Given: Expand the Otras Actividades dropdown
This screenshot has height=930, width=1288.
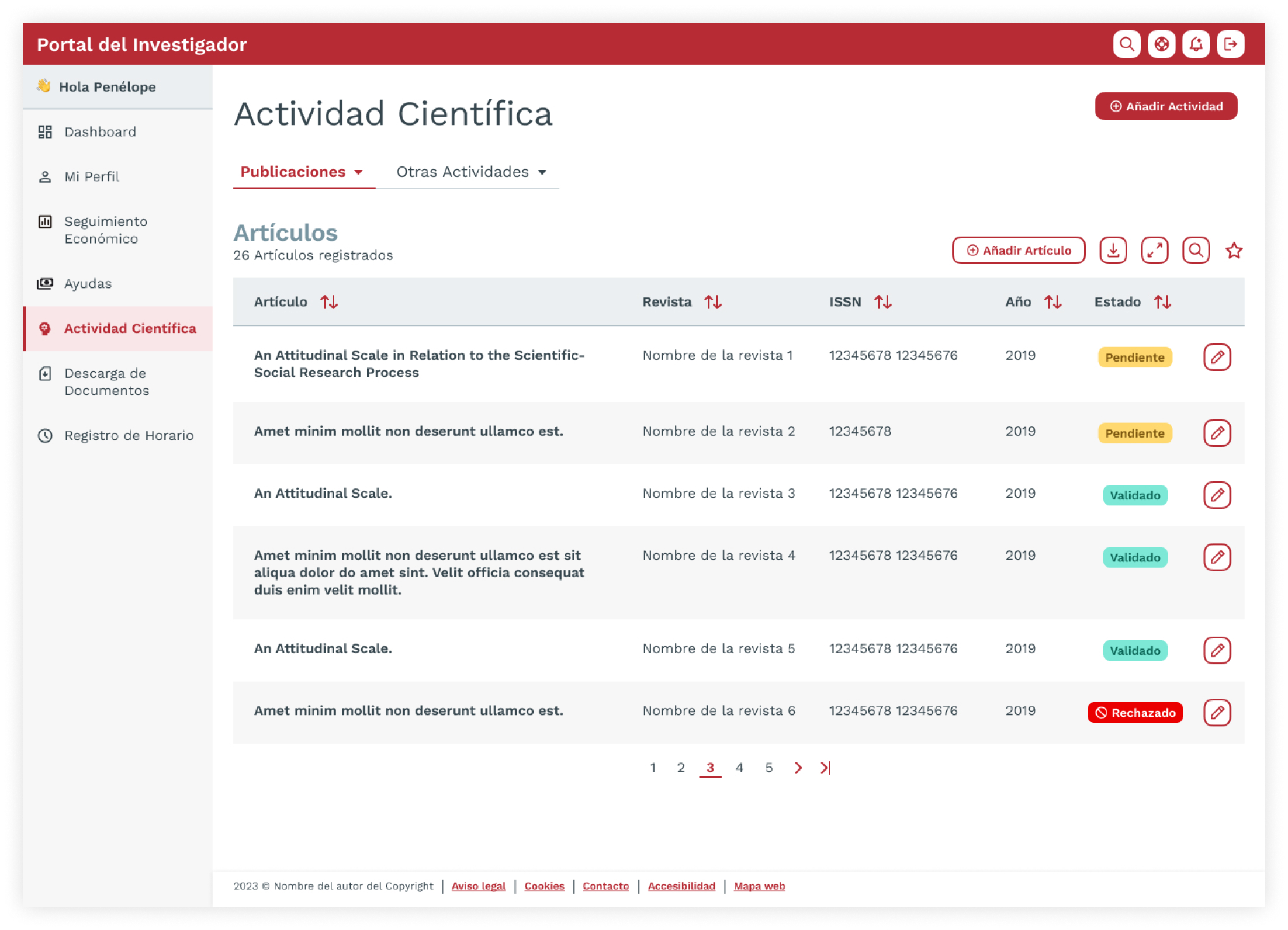Looking at the screenshot, I should tap(471, 172).
